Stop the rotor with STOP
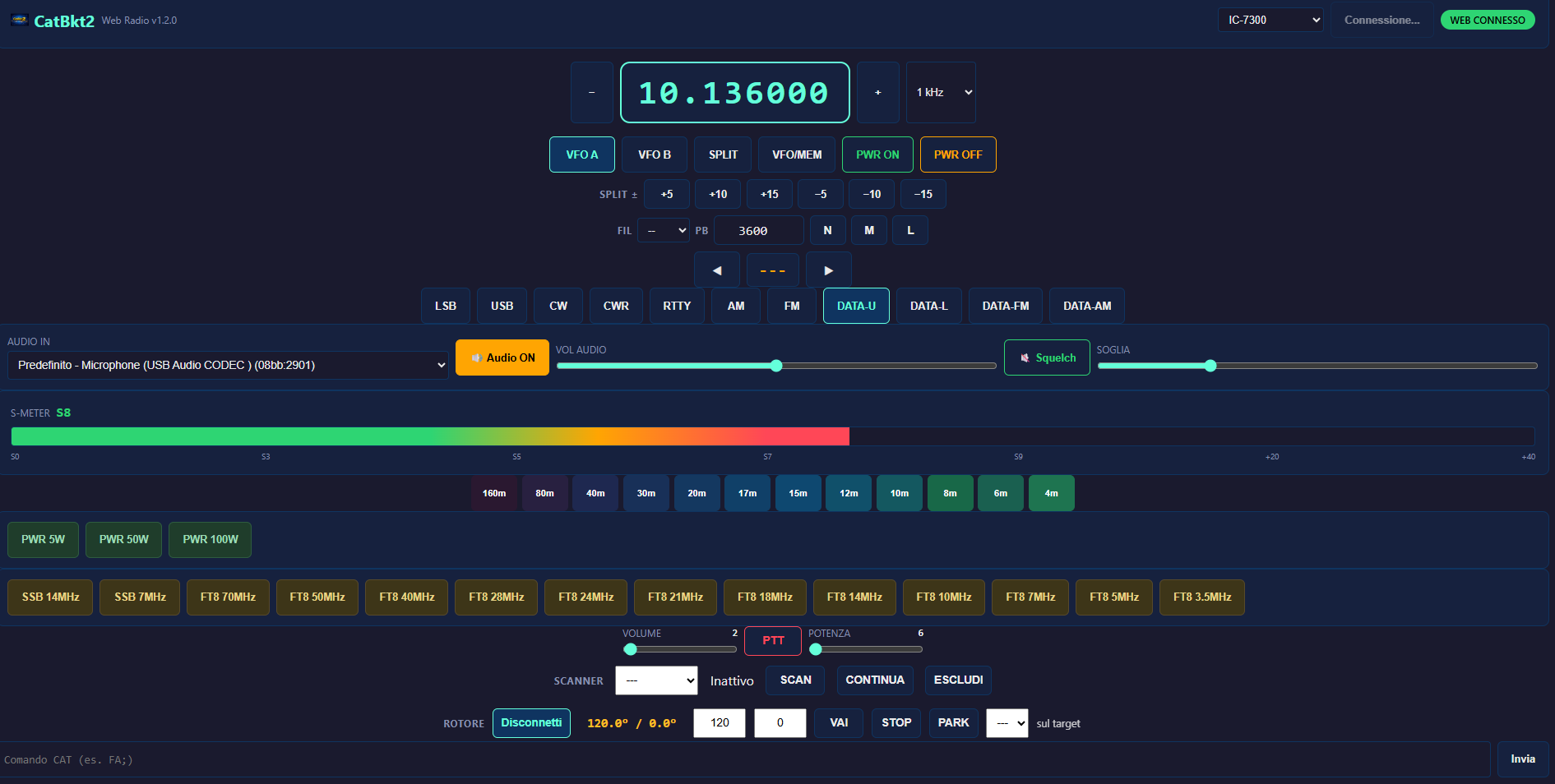 [896, 723]
